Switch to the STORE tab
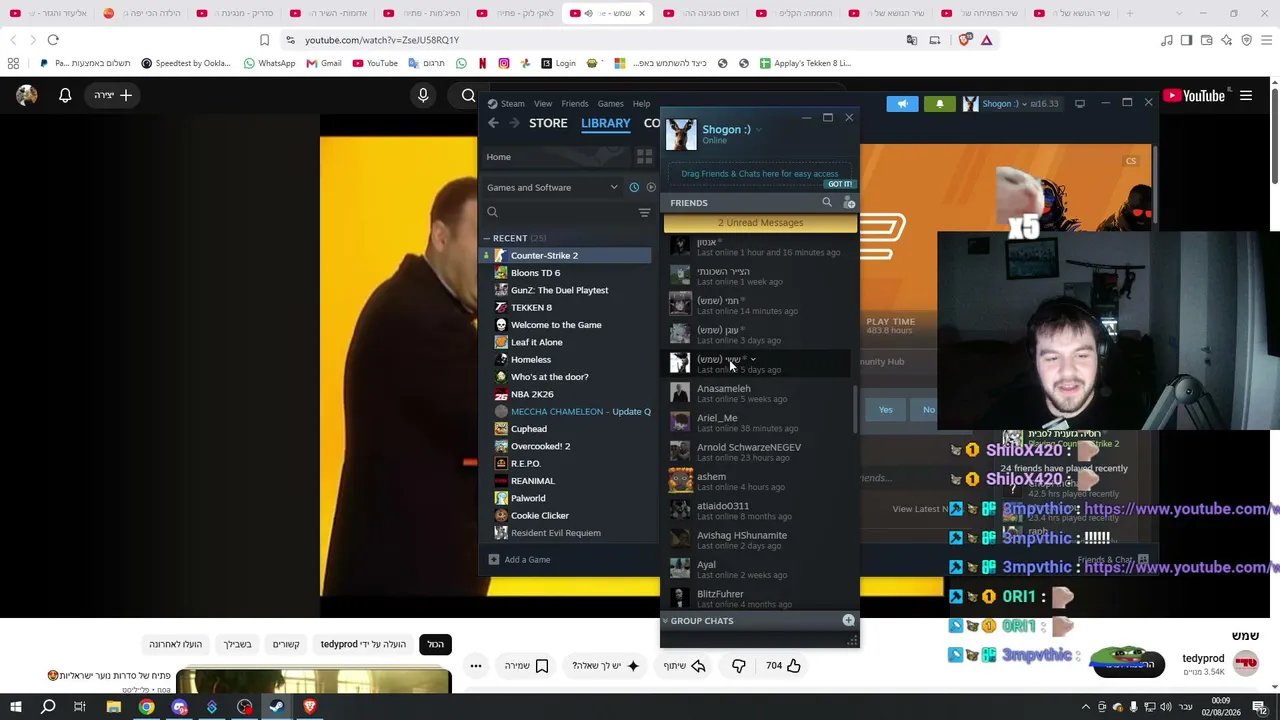The height and width of the screenshot is (720, 1280). [548, 123]
